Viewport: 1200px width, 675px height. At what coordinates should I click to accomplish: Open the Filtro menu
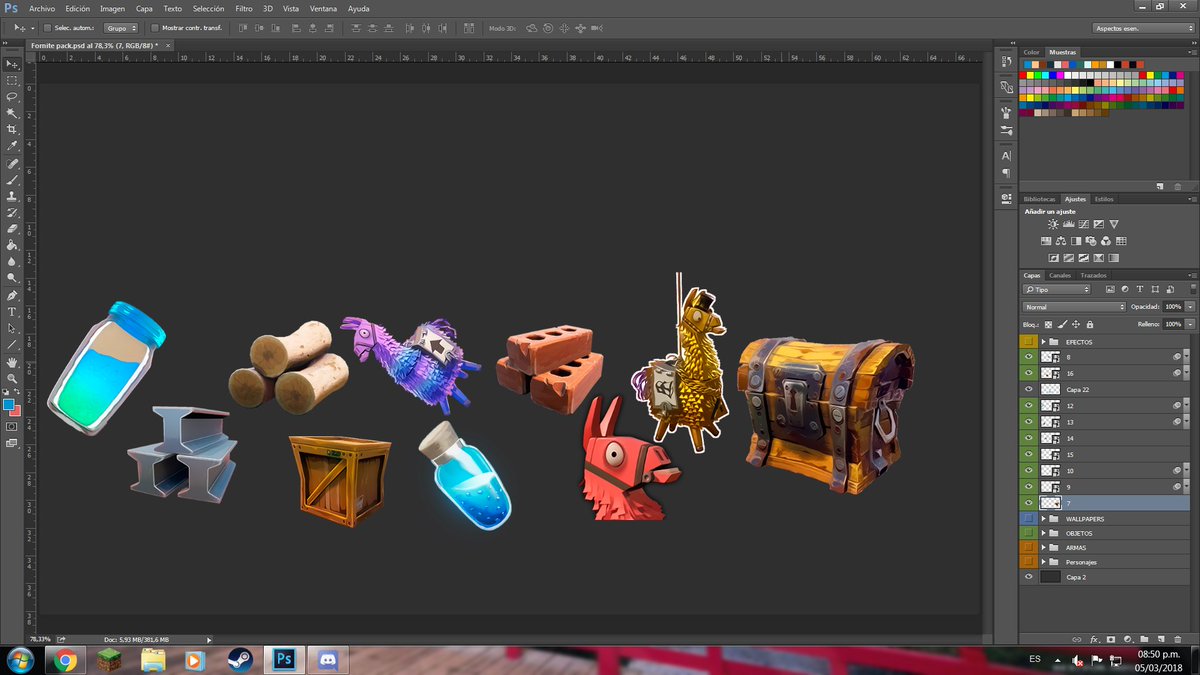click(x=244, y=8)
